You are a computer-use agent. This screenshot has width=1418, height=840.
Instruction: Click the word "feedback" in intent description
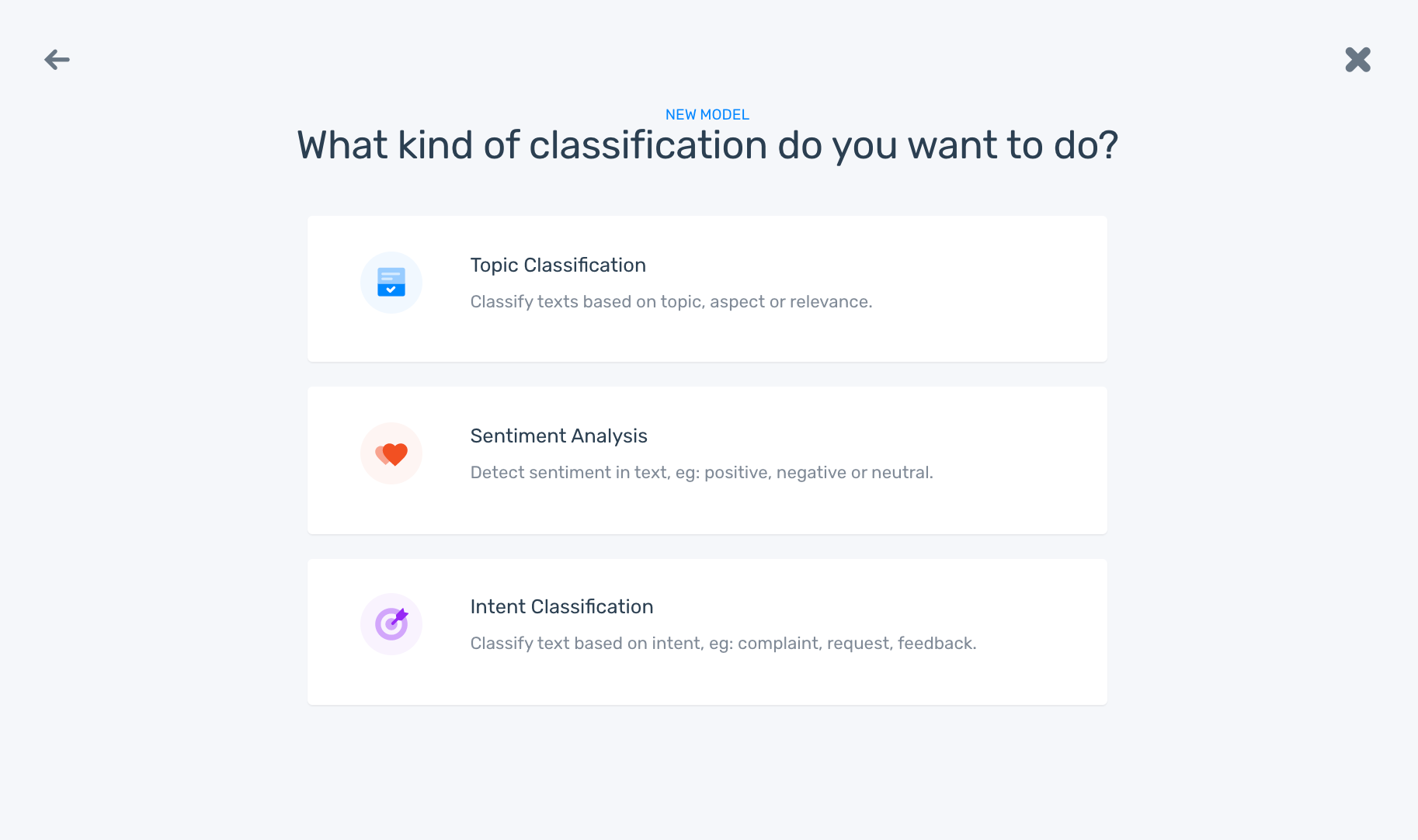pos(935,644)
